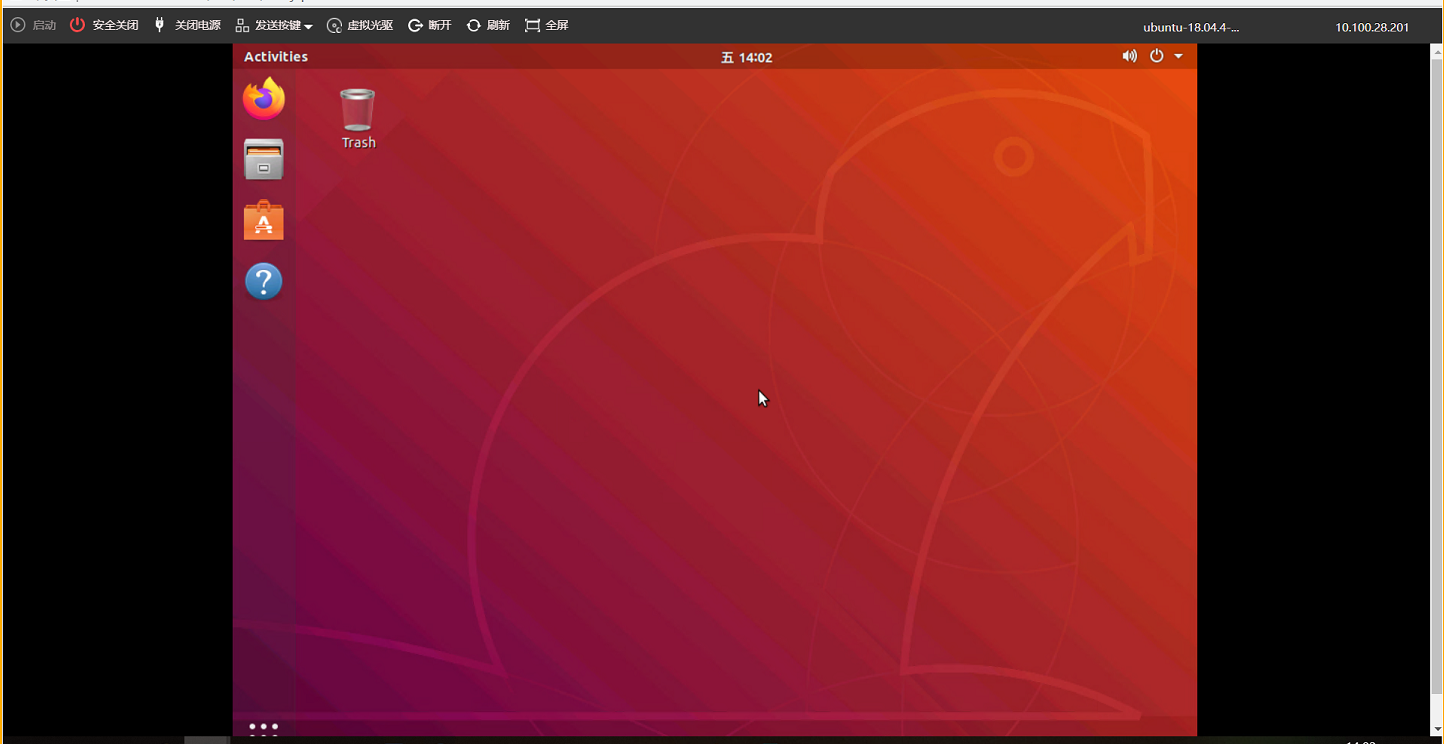Click 关闭电源 power off button
The image size is (1444, 744).
pos(187,25)
